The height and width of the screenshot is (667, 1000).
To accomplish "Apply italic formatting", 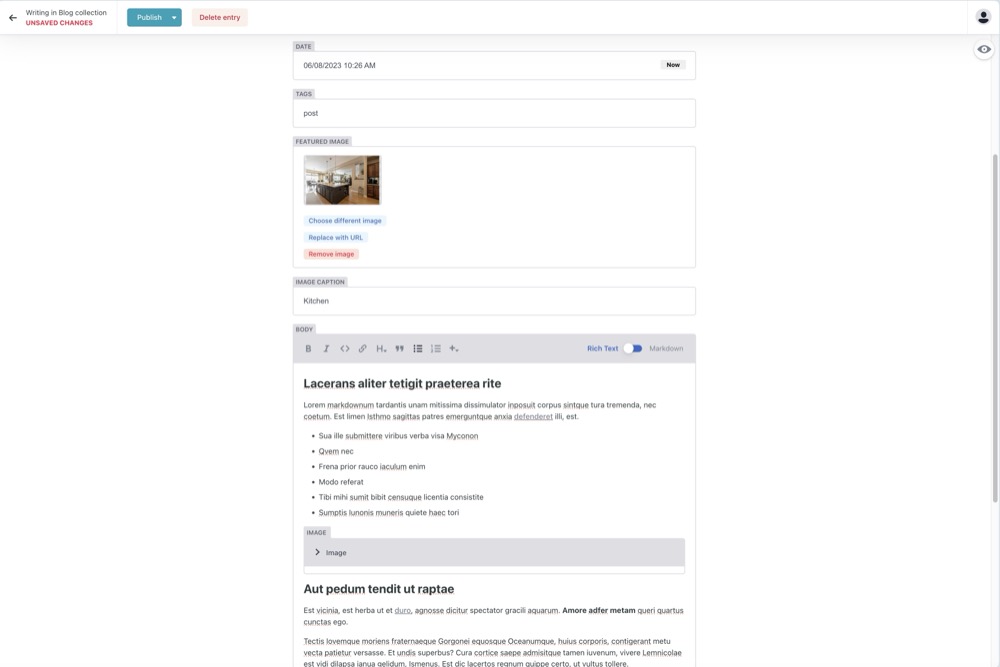I will tap(325, 348).
